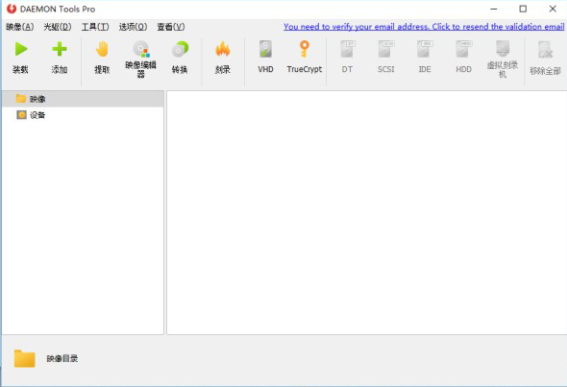
Task: Click the HDD virtual drive icon
Action: pos(463,49)
